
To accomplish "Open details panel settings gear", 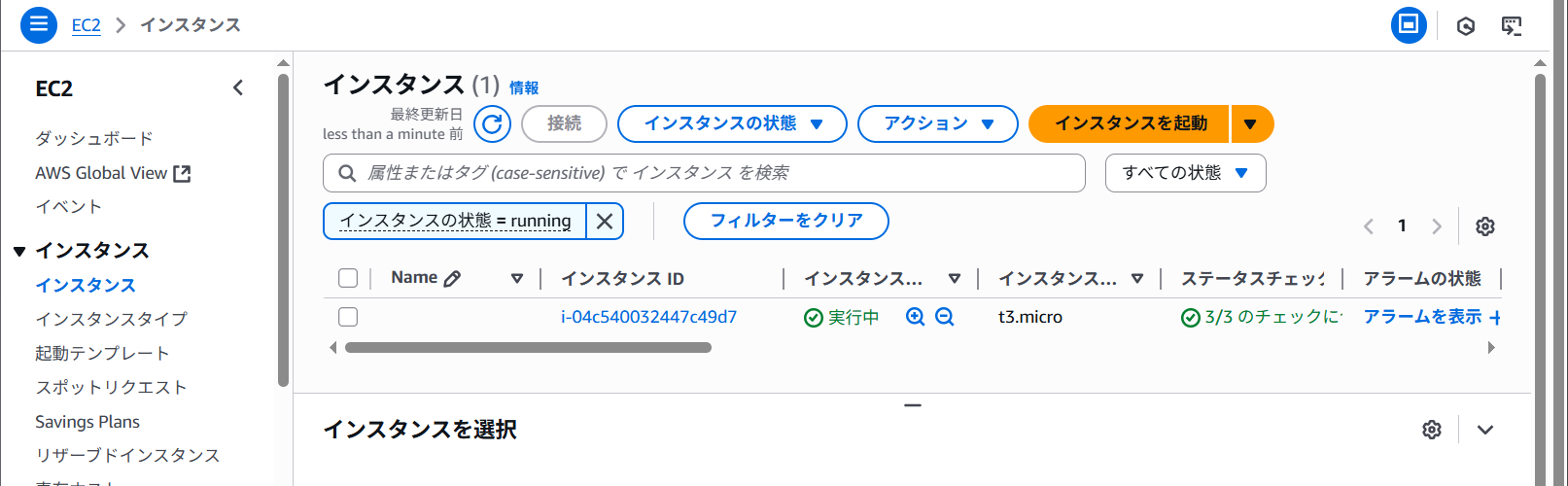I will click(1431, 430).
